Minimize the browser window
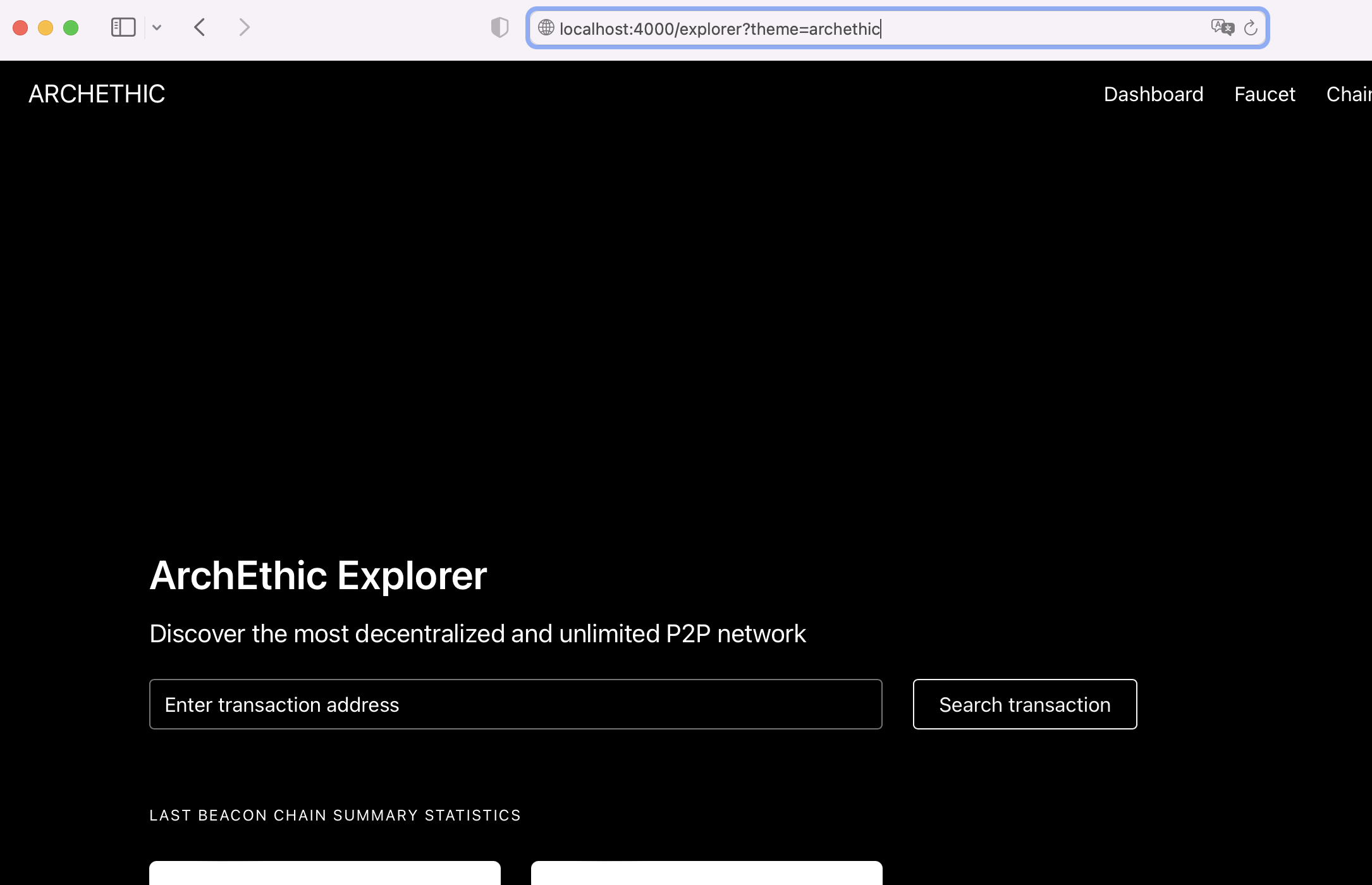The height and width of the screenshot is (885, 1372). pyautogui.click(x=46, y=27)
